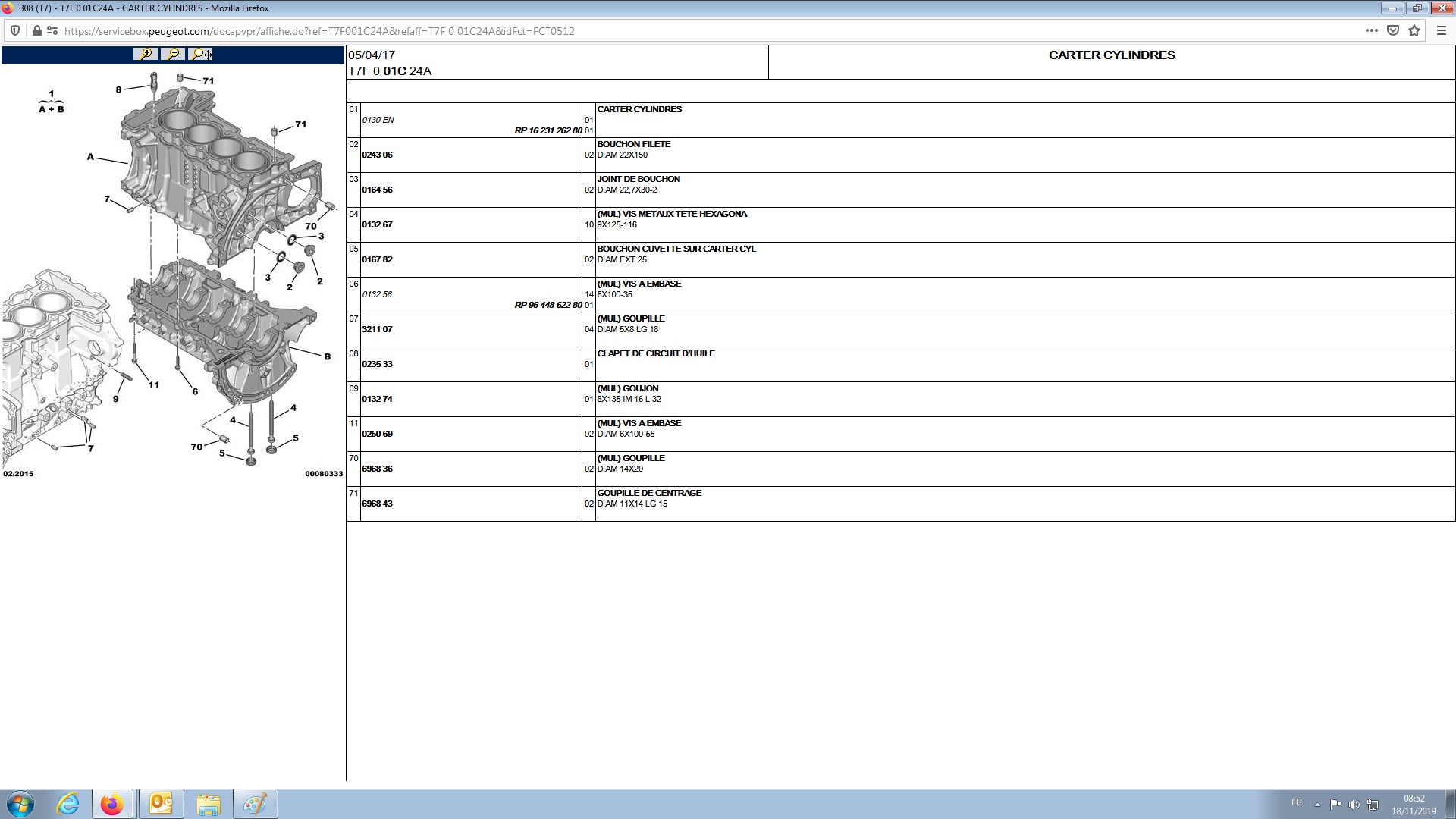Click the volume speaker tray icon
Image resolution: width=1456 pixels, height=819 pixels.
1354,804
